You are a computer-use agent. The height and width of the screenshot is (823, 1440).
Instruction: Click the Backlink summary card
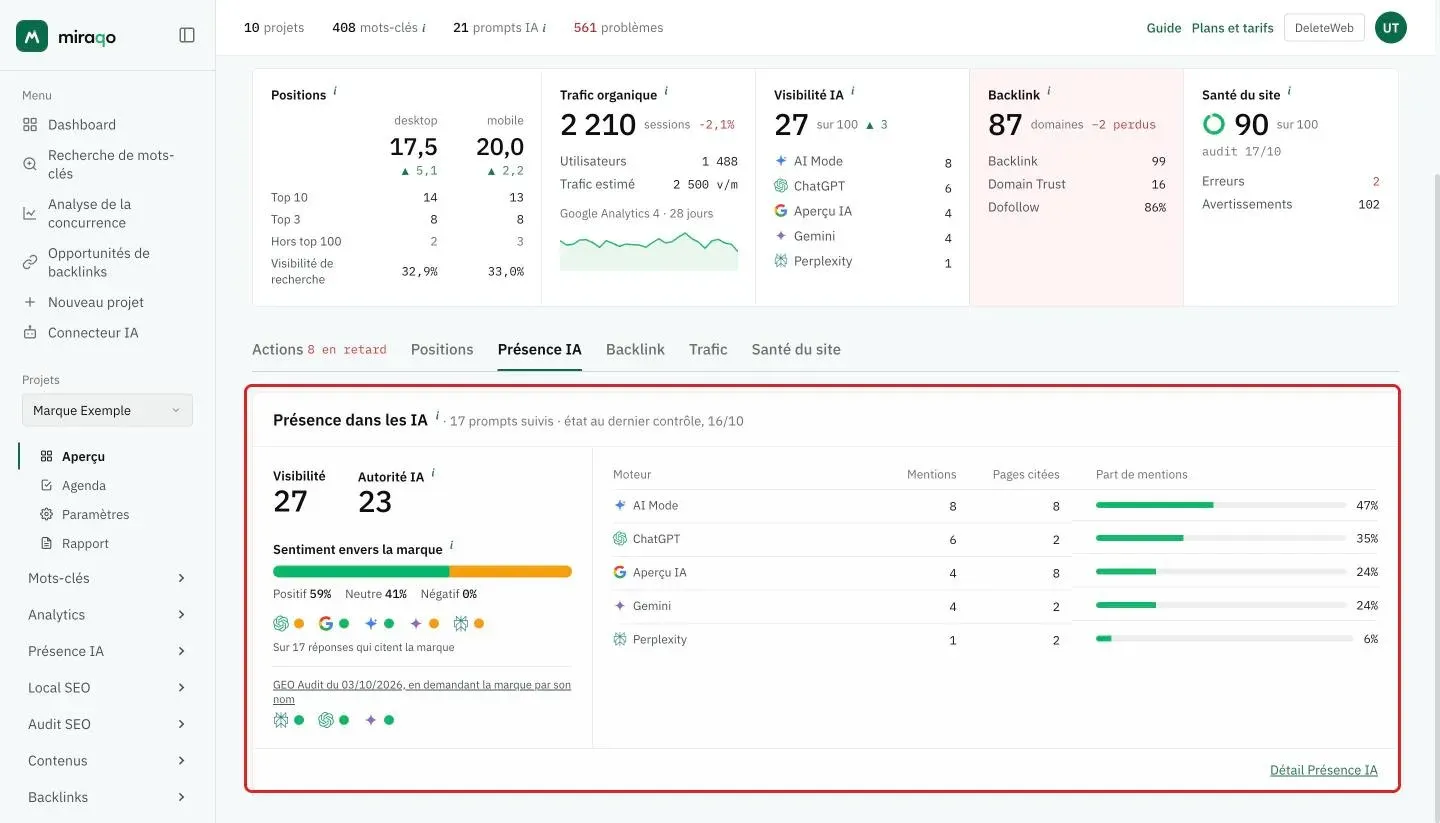(1076, 187)
